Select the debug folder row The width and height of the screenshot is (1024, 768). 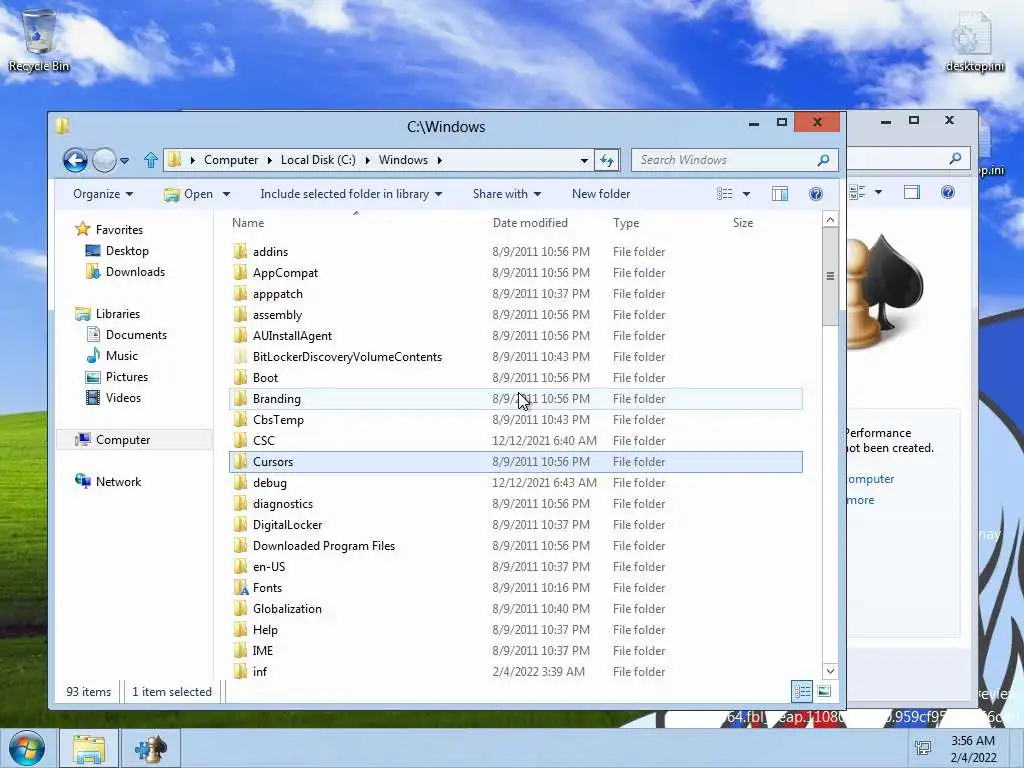click(x=516, y=483)
